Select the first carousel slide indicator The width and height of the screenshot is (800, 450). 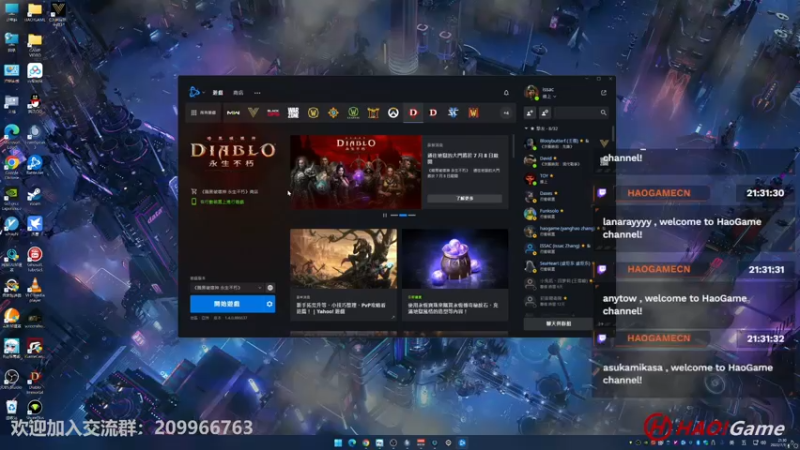[x=394, y=215]
